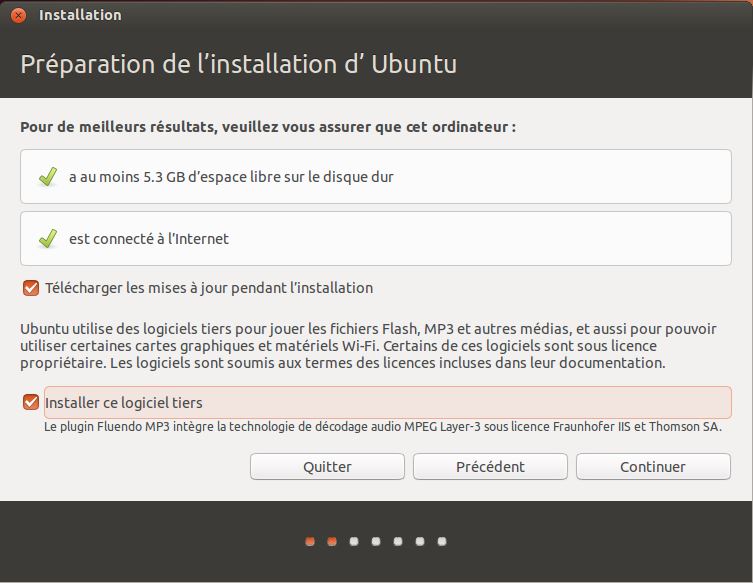
Task: Click the '5.3 GB d'espace libre' requirement text
Action: (231, 177)
